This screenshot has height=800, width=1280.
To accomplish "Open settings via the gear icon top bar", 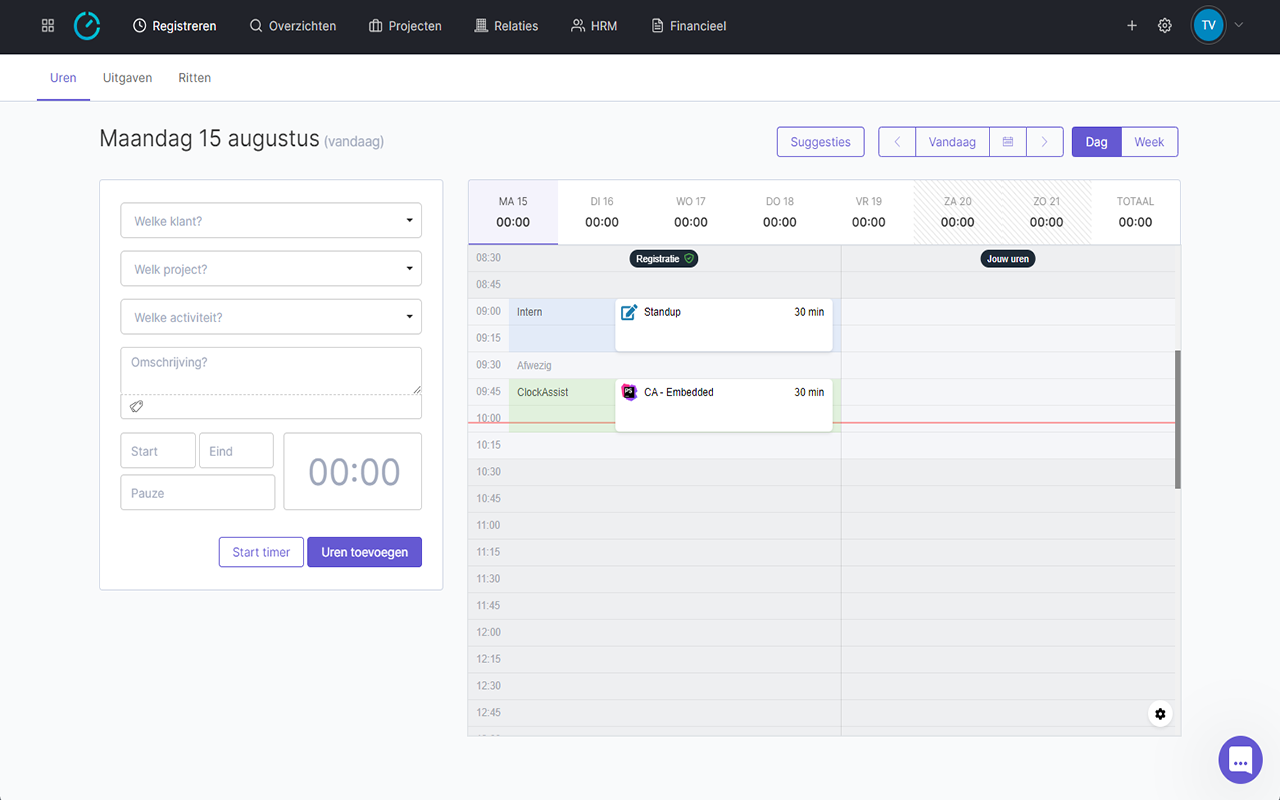I will click(1164, 25).
